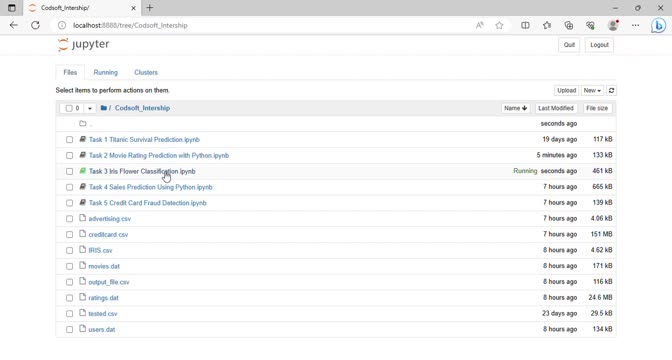Open browser split screen icon
Viewport: 672px width, 360px height.
tap(525, 25)
